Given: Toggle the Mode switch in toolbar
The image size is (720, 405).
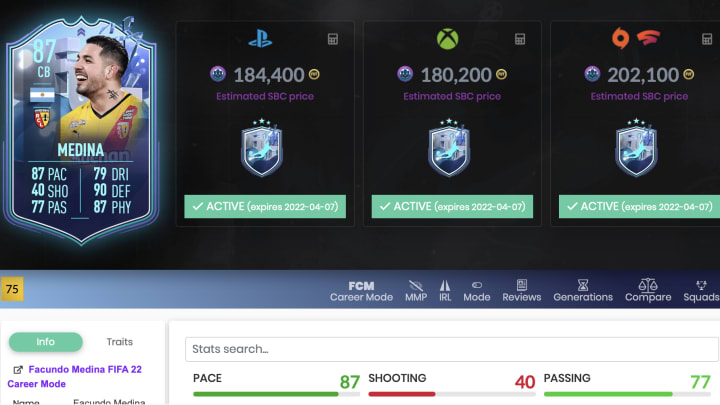Looking at the screenshot, I should coord(477,291).
